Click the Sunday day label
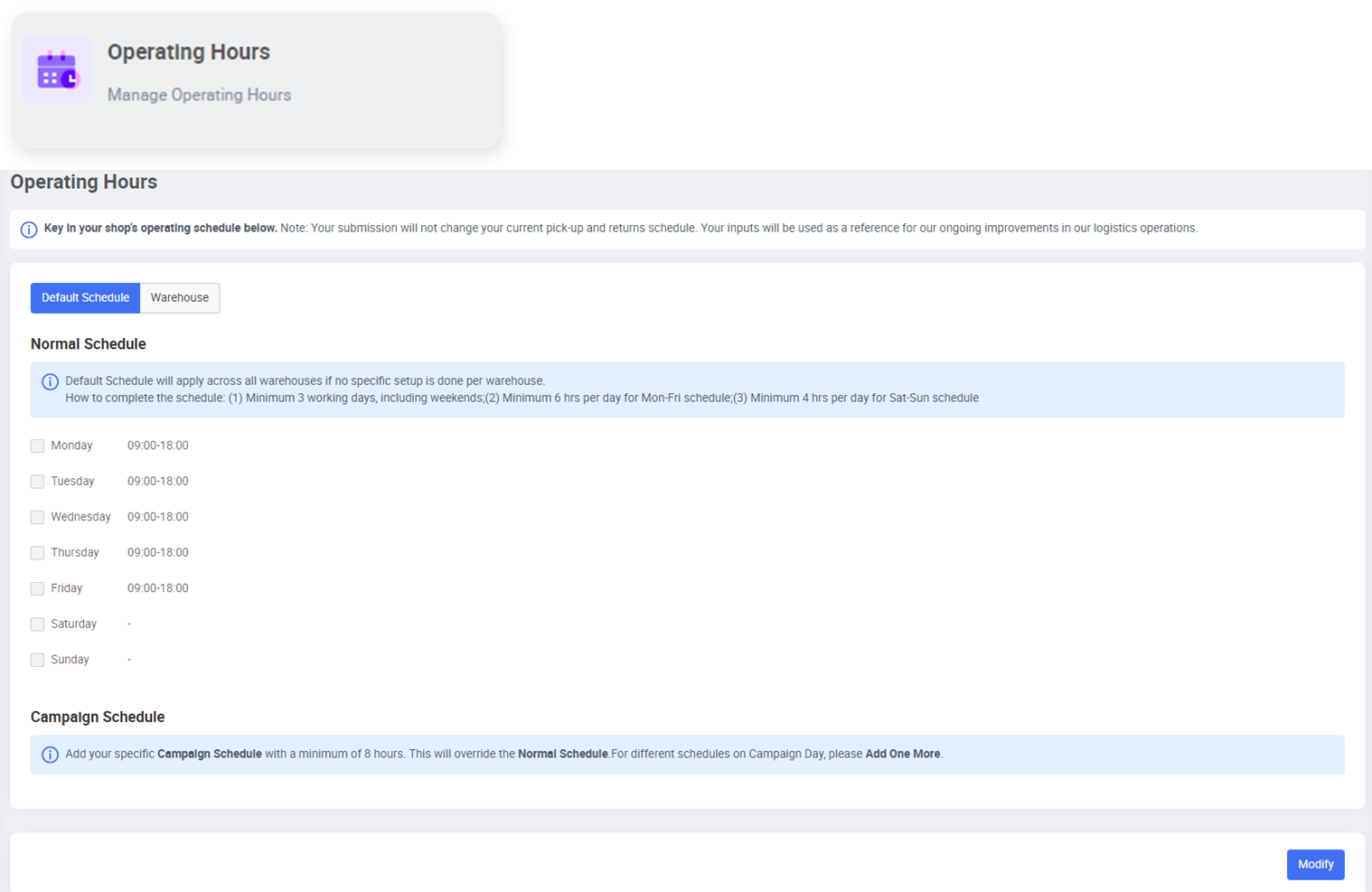This screenshot has width=1372, height=892. [x=70, y=660]
